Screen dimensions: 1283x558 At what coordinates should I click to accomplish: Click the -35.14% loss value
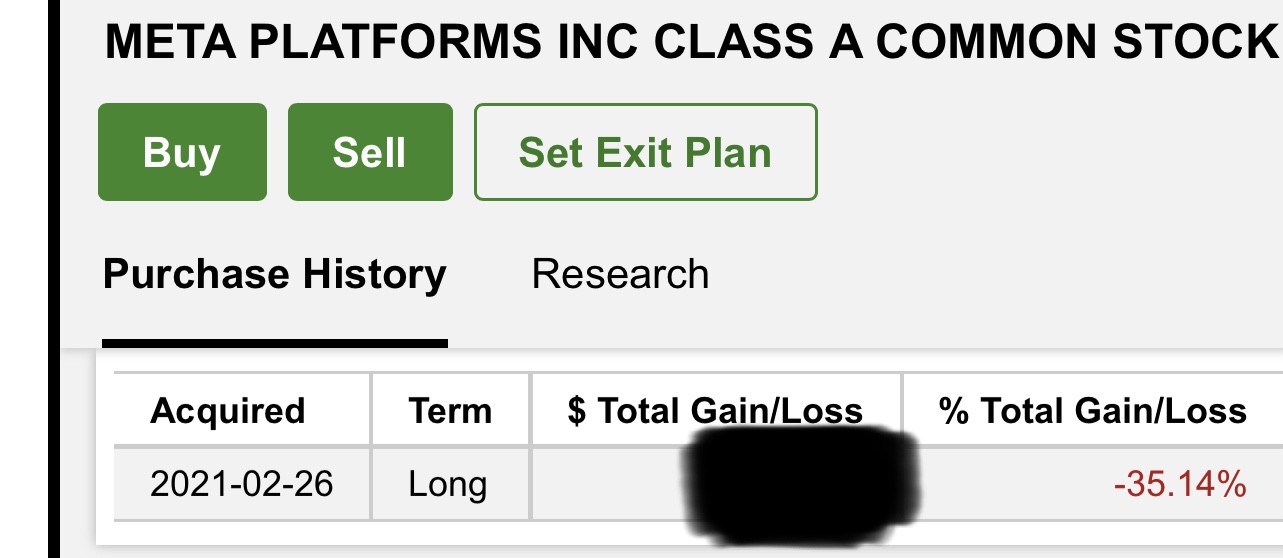[x=1180, y=484]
